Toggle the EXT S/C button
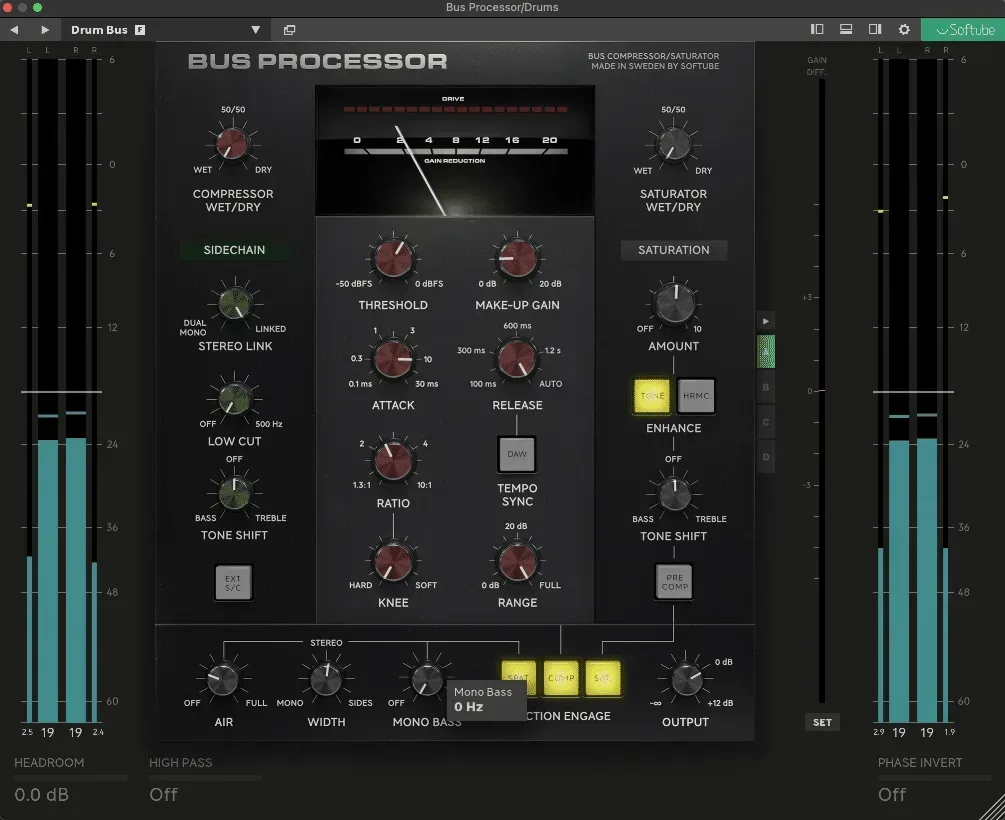The image size is (1005, 820). pos(233,583)
